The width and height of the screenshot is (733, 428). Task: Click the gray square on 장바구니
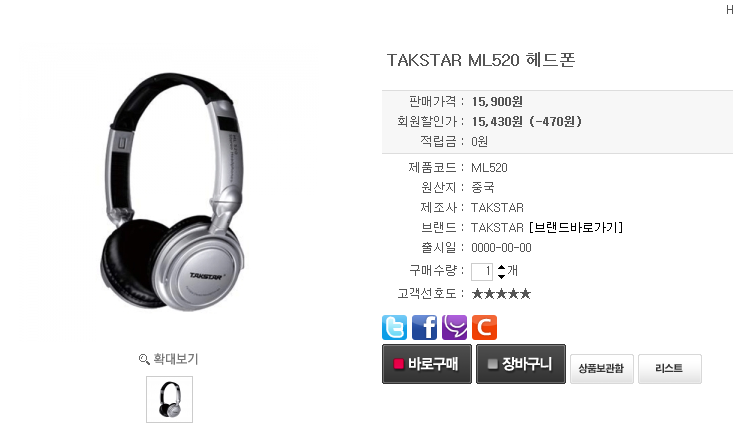click(492, 364)
